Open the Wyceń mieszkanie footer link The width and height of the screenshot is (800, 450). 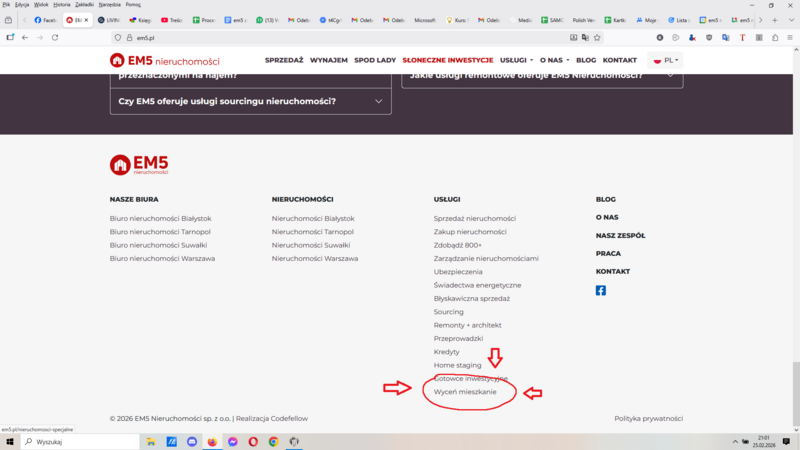(465, 392)
